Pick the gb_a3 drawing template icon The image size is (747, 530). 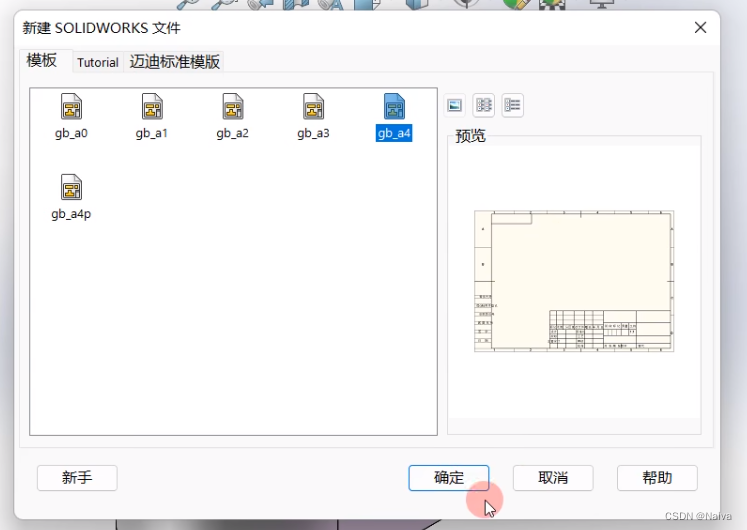coord(313,106)
